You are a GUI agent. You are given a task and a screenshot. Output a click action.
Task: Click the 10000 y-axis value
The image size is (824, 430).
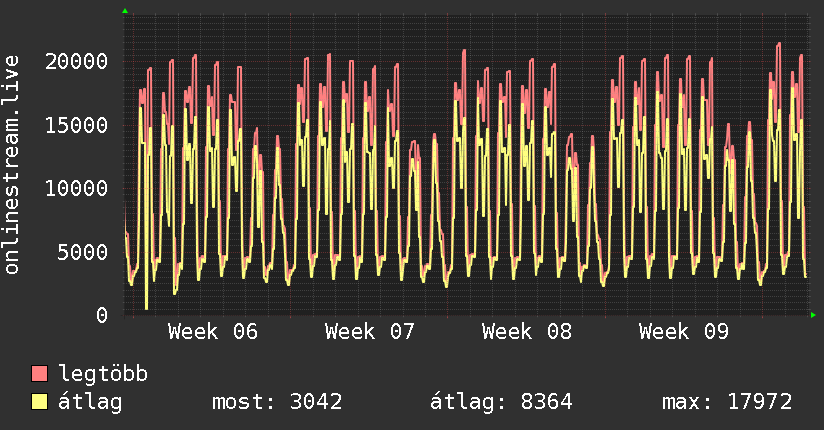click(77, 188)
